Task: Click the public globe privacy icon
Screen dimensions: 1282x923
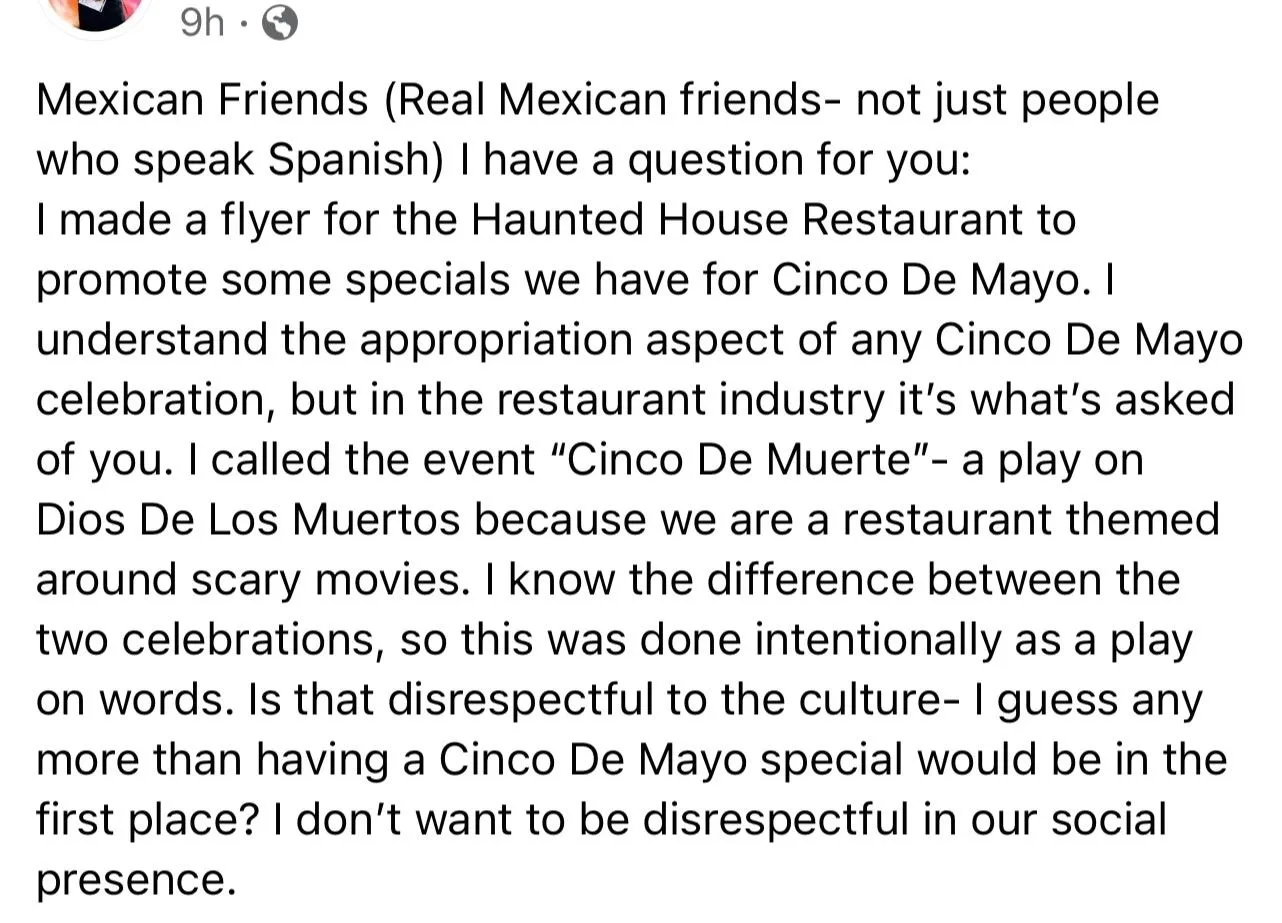Action: (279, 23)
